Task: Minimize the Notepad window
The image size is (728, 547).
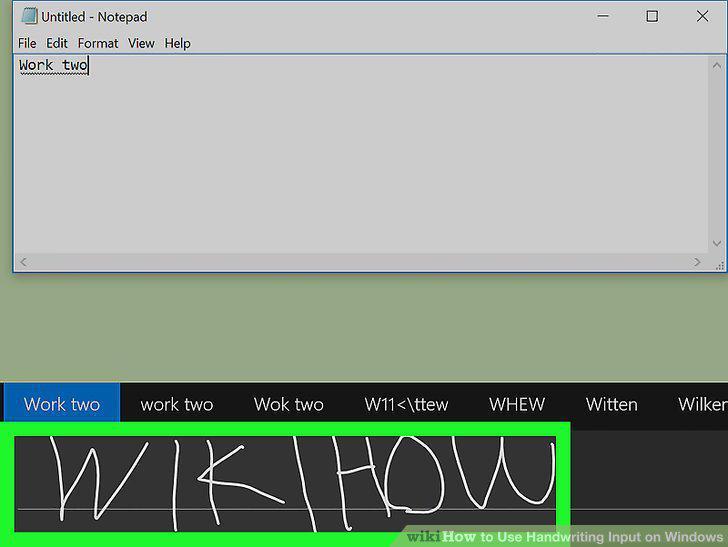Action: [x=603, y=16]
